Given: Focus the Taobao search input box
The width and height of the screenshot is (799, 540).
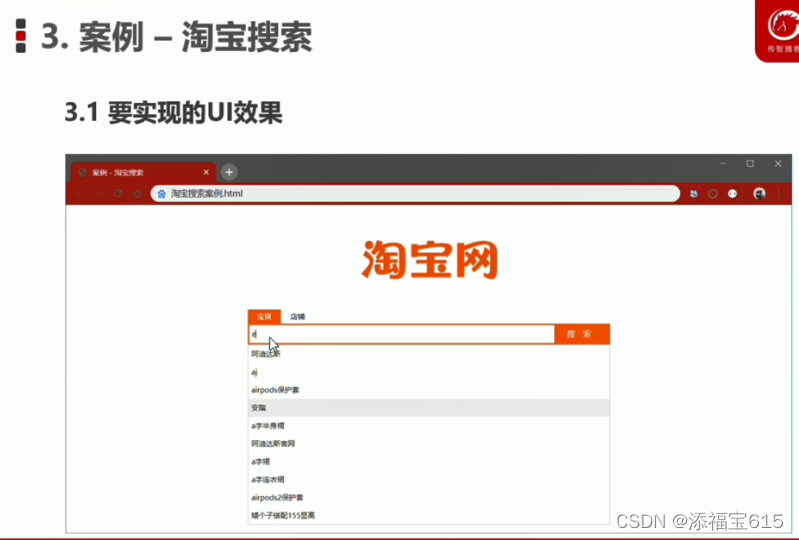Looking at the screenshot, I should pyautogui.click(x=402, y=334).
